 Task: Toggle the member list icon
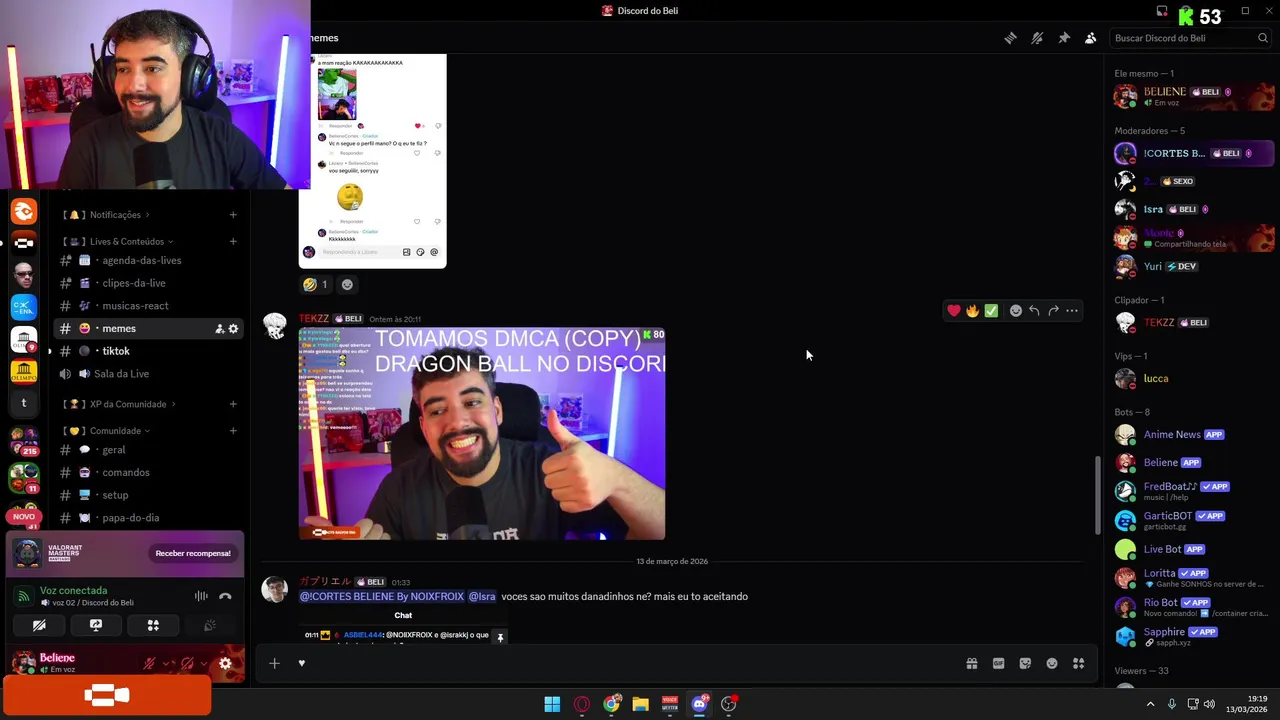point(1091,38)
